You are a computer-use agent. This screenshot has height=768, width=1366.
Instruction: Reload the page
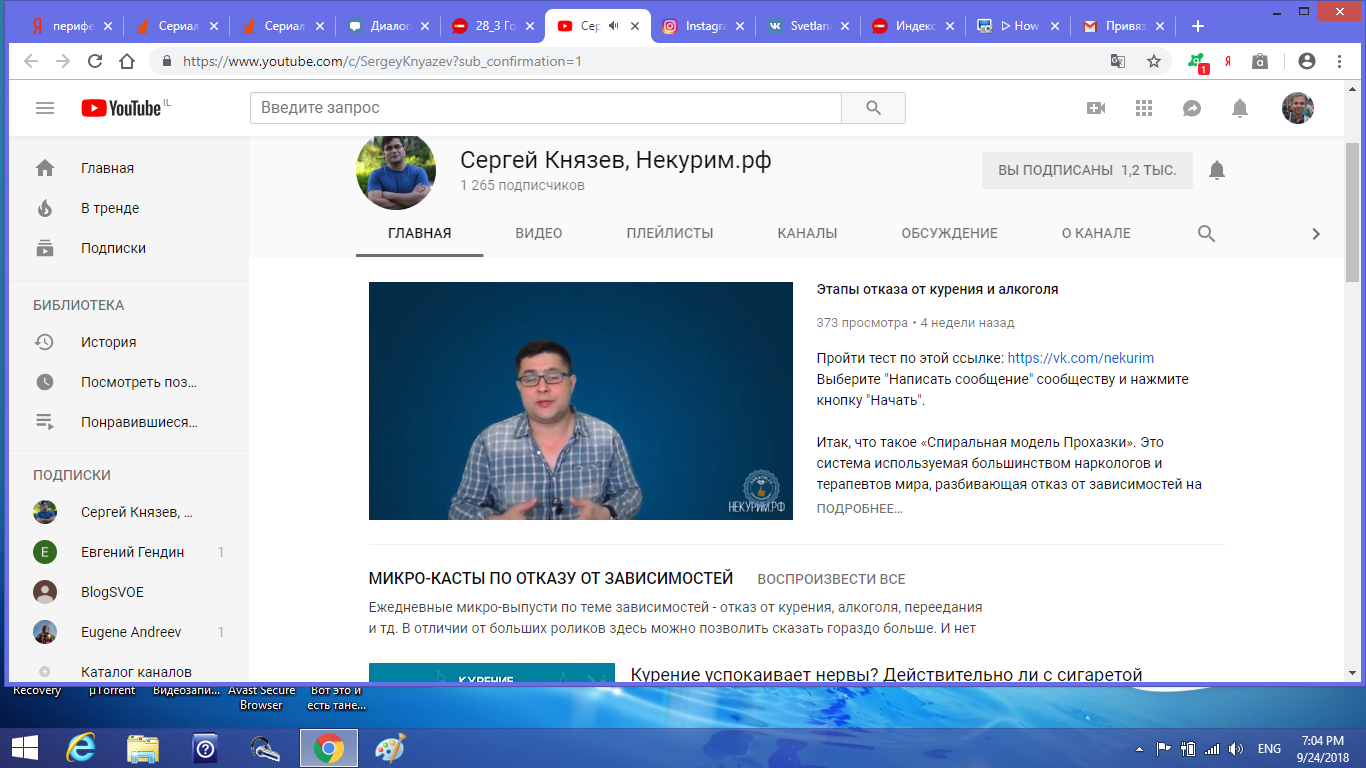(95, 61)
